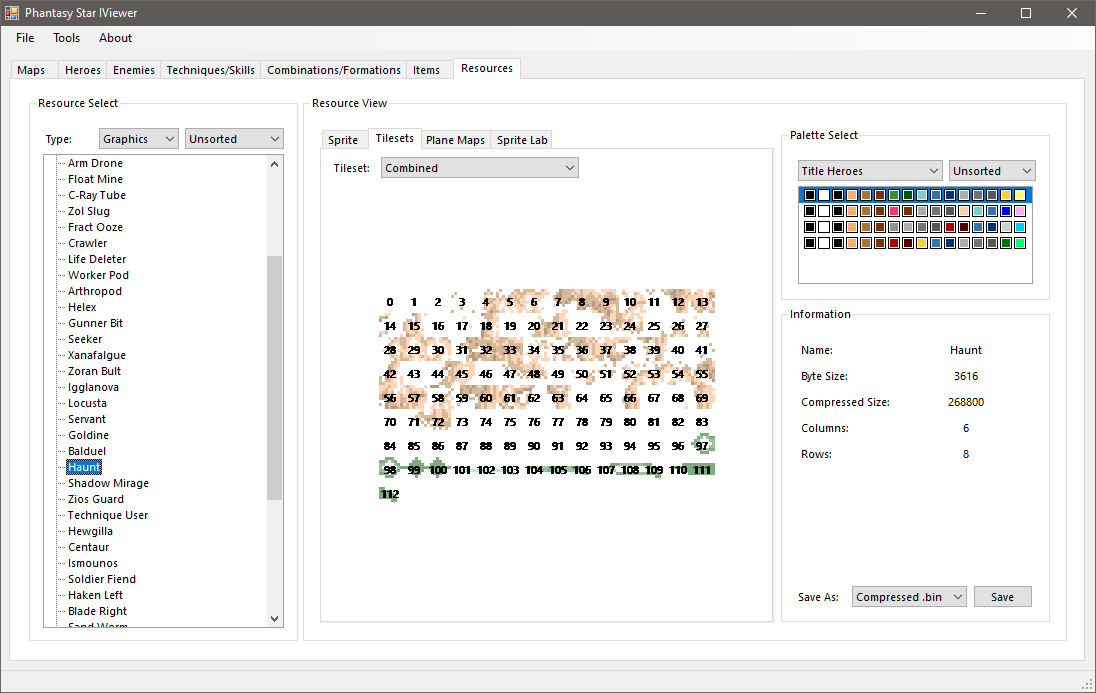1096x693 pixels.
Task: Select Ismounos resource
Action: (92, 564)
